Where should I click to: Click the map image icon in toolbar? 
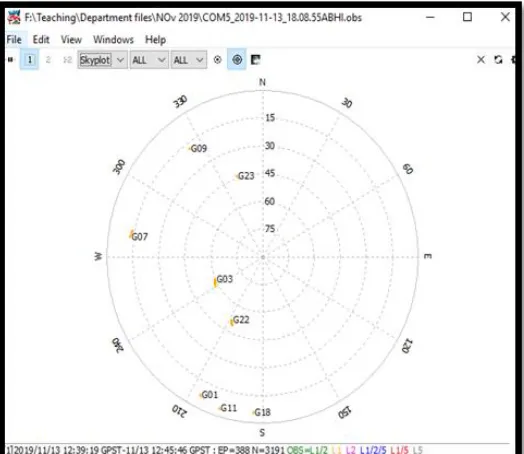coord(256,60)
